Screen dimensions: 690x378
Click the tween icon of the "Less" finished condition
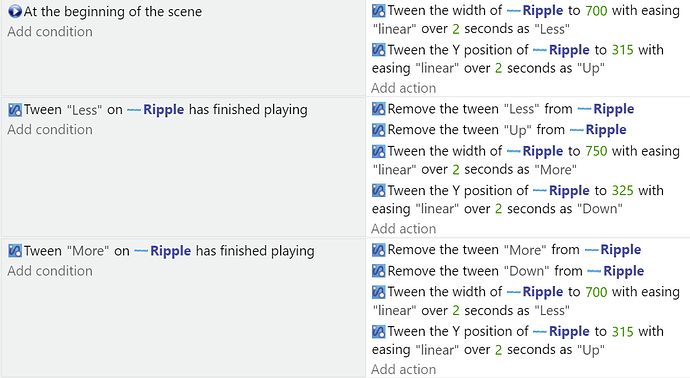click(x=15, y=110)
